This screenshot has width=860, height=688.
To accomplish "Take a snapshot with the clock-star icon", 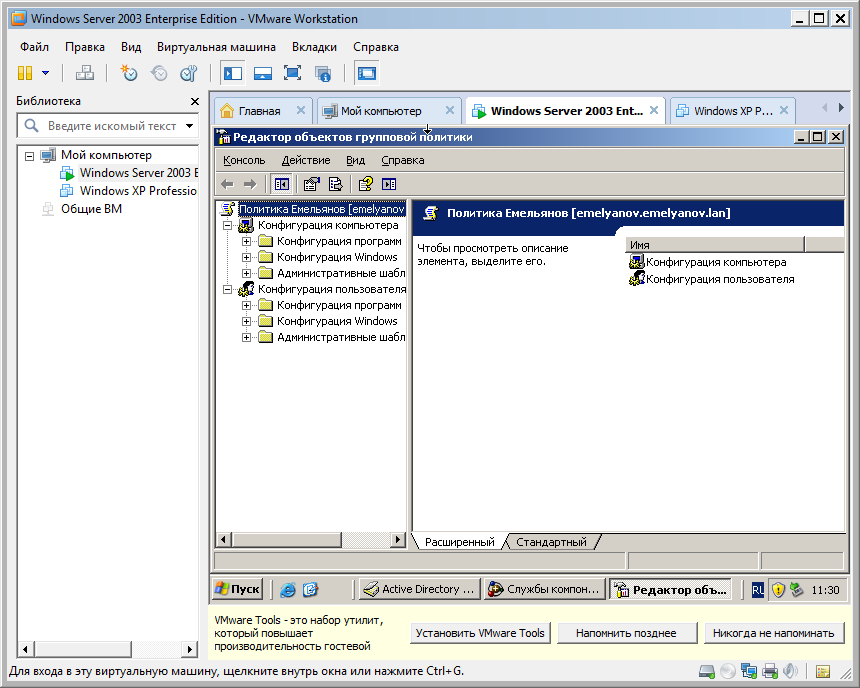I will tap(129, 73).
